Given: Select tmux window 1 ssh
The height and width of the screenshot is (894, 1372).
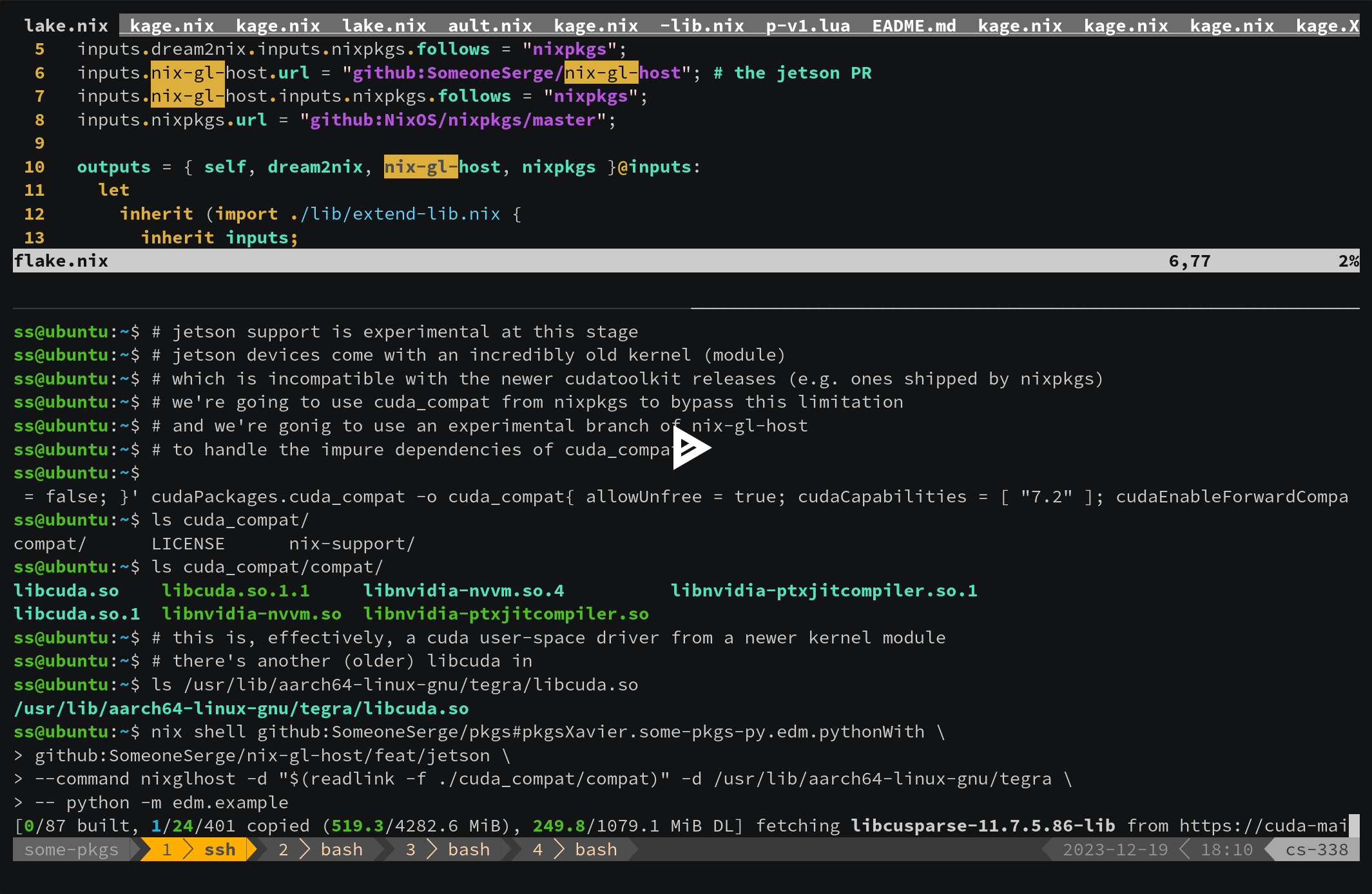Looking at the screenshot, I should click(199, 850).
